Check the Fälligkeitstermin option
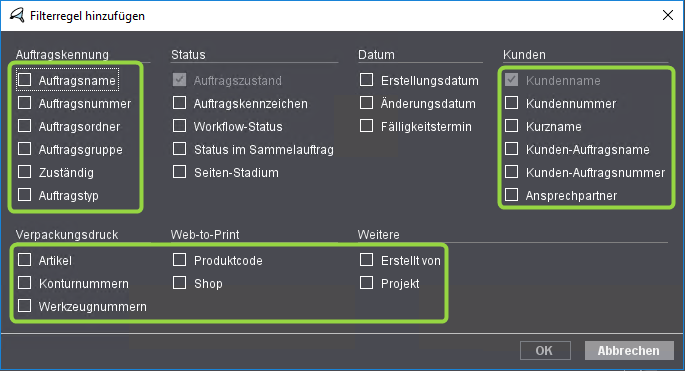Image resolution: width=685 pixels, height=371 pixels. point(366,126)
